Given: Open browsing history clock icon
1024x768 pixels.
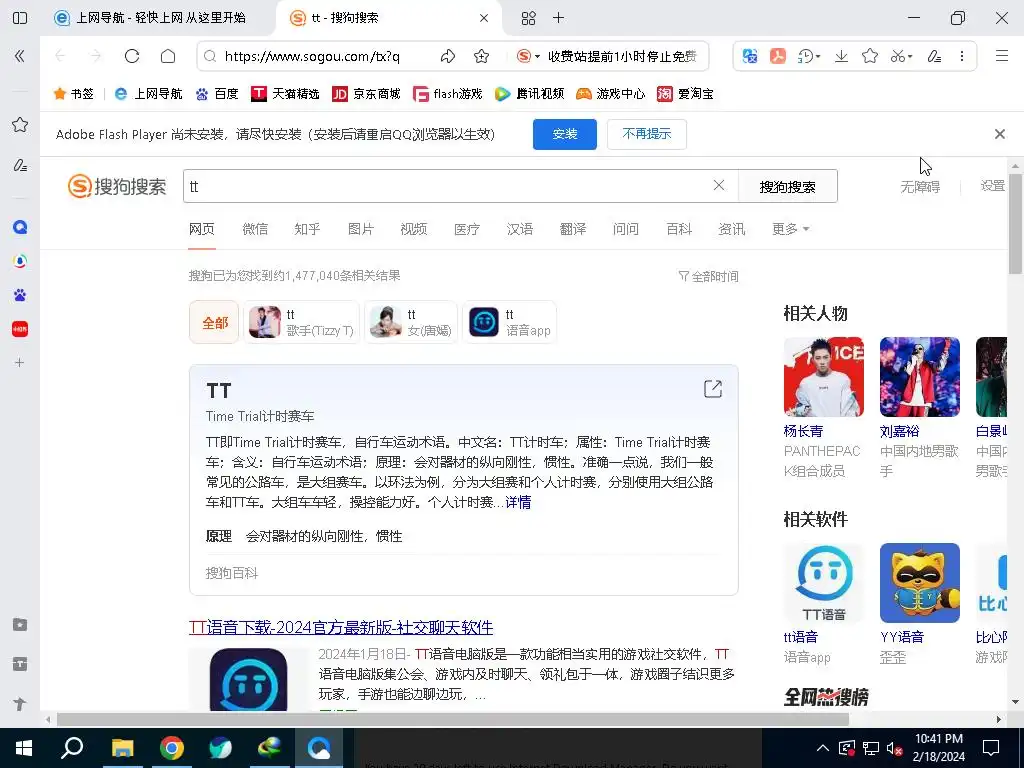Looking at the screenshot, I should [x=808, y=56].
